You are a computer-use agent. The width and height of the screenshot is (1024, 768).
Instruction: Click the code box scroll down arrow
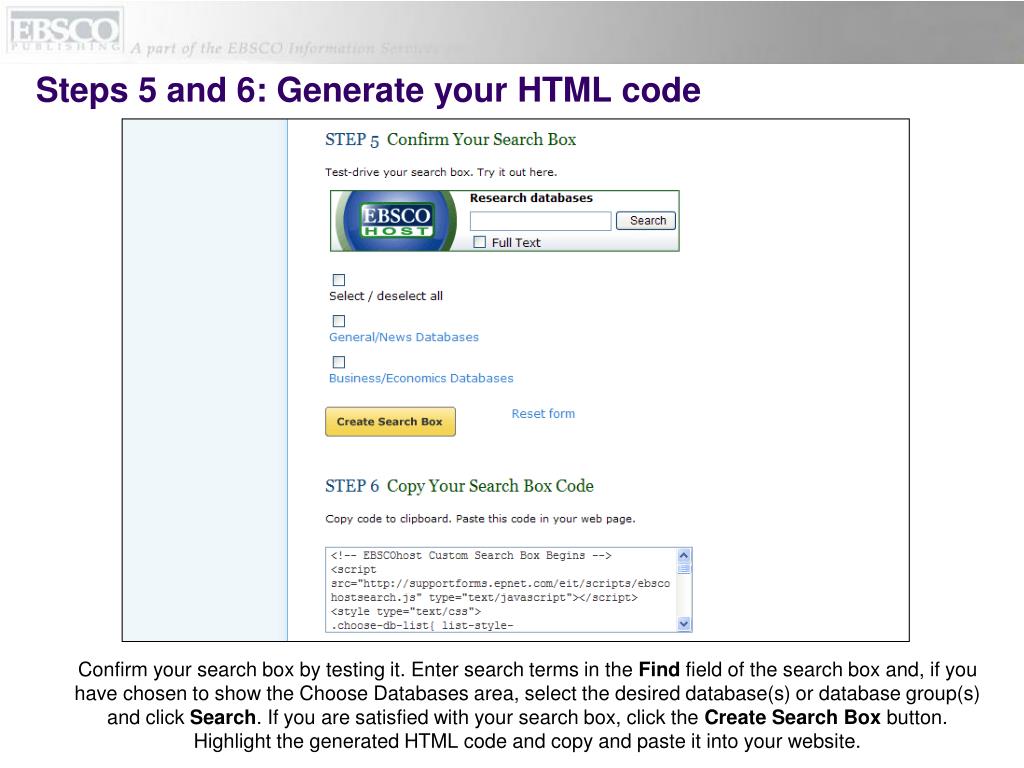pos(684,624)
